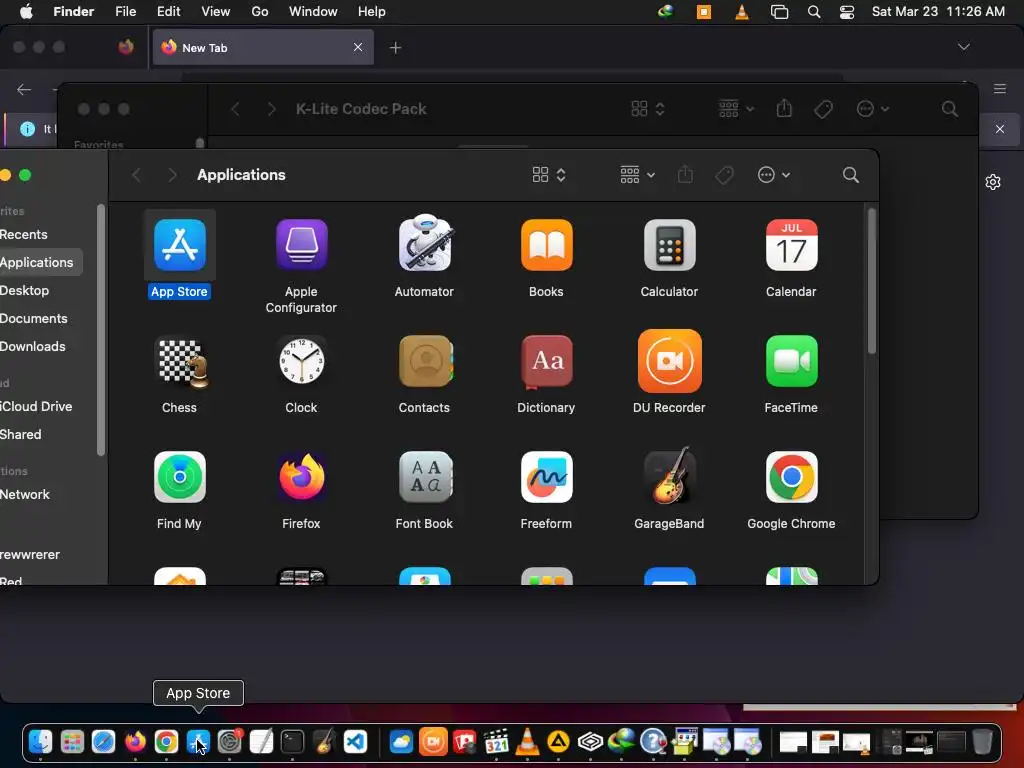1024x768 pixels.
Task: Open the Group By dropdown in Applications
Action: [637, 174]
